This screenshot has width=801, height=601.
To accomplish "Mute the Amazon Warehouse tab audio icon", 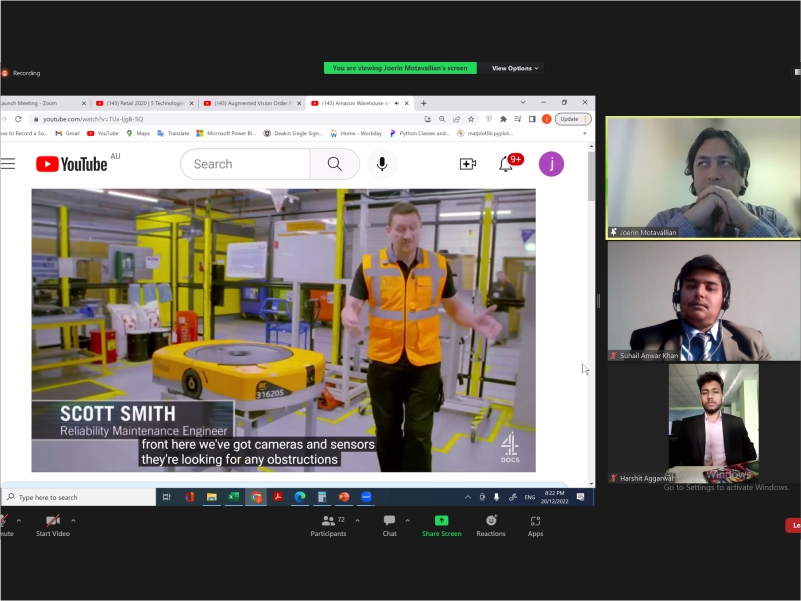I will (396, 103).
